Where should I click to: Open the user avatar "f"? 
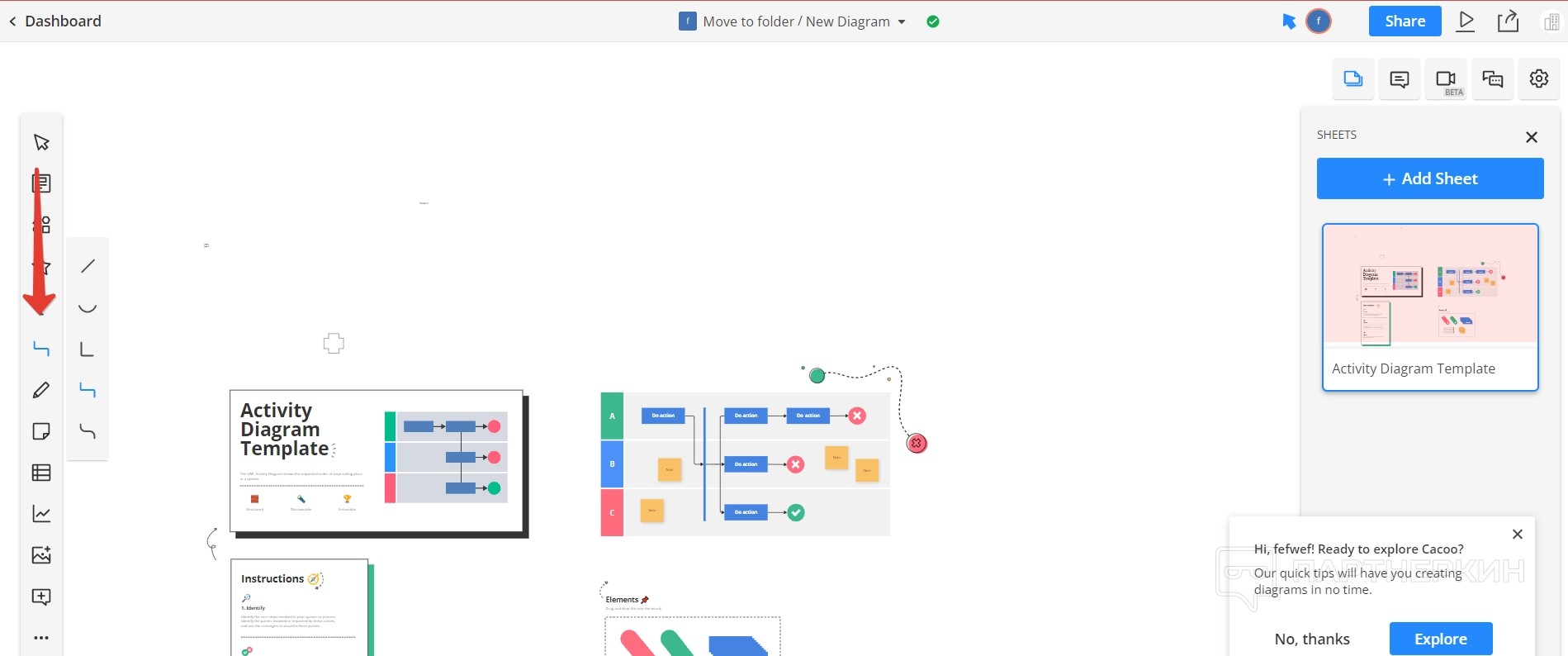tap(1319, 21)
